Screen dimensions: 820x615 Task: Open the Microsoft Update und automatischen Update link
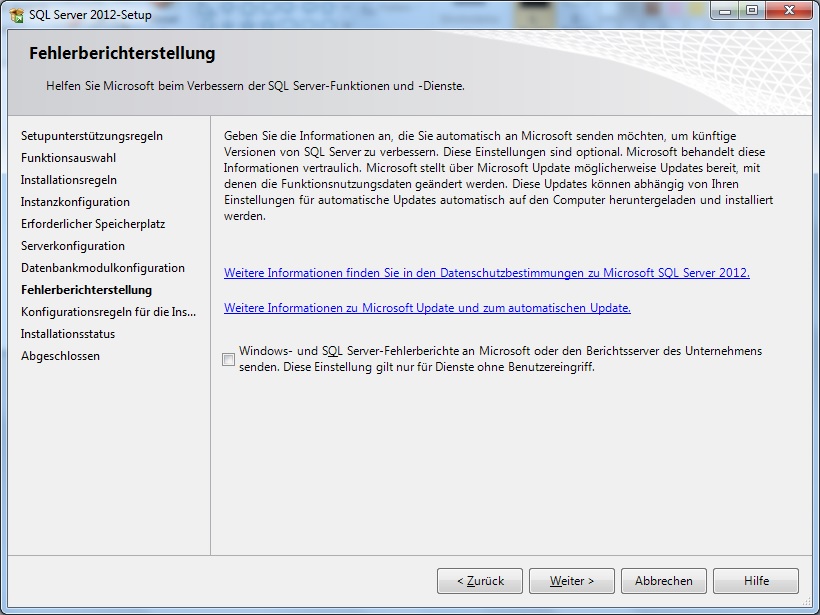(x=427, y=308)
